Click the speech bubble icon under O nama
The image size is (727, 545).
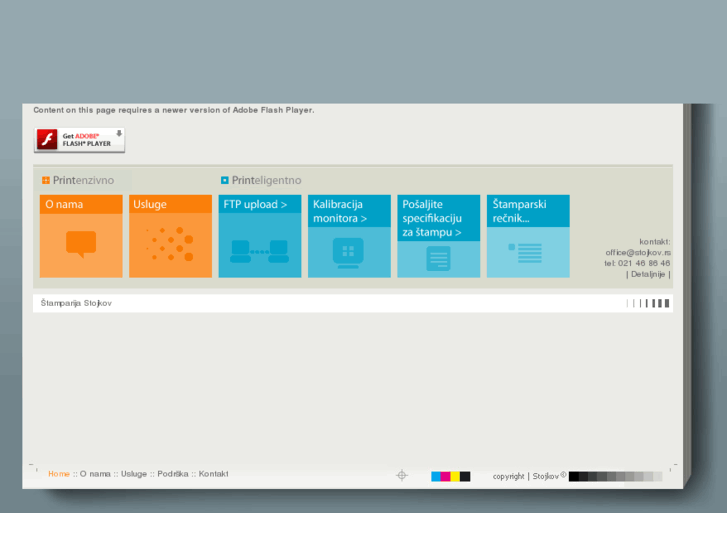point(81,244)
